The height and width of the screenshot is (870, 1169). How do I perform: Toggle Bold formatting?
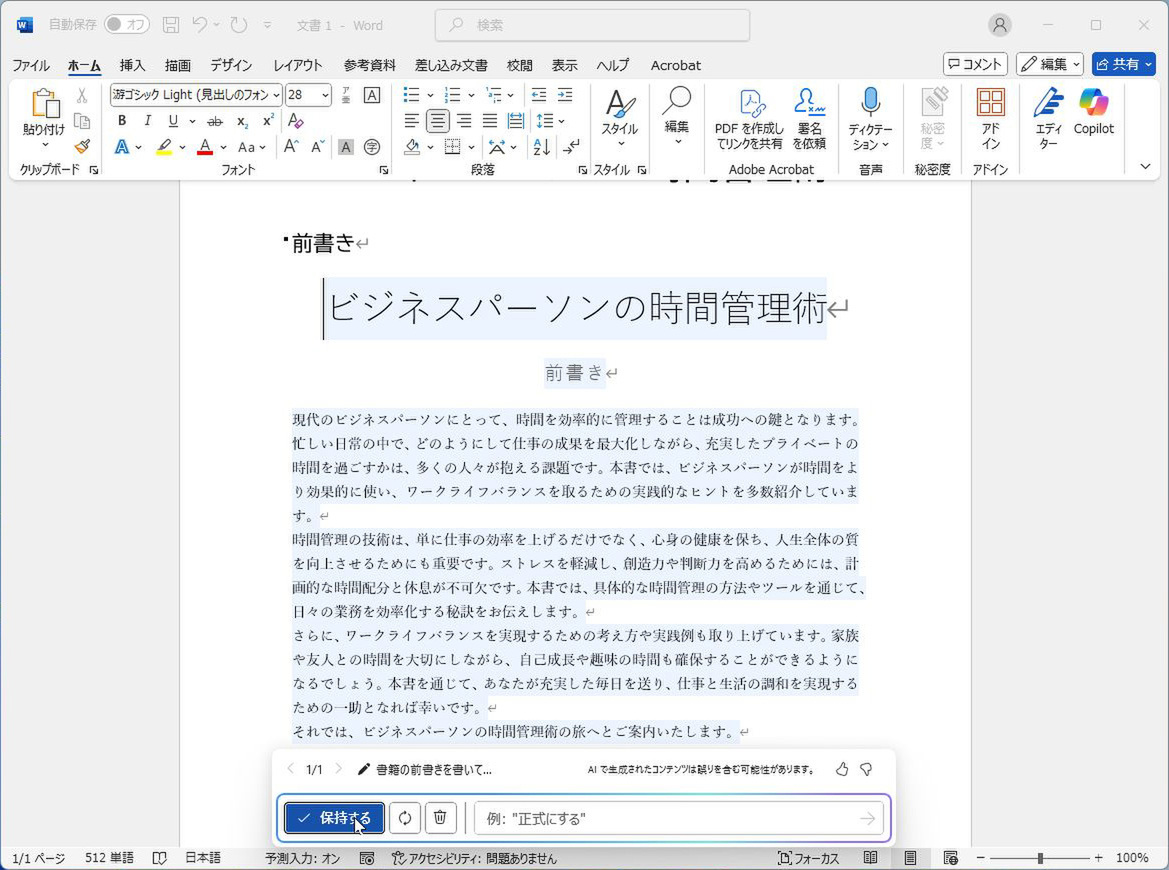pos(122,121)
